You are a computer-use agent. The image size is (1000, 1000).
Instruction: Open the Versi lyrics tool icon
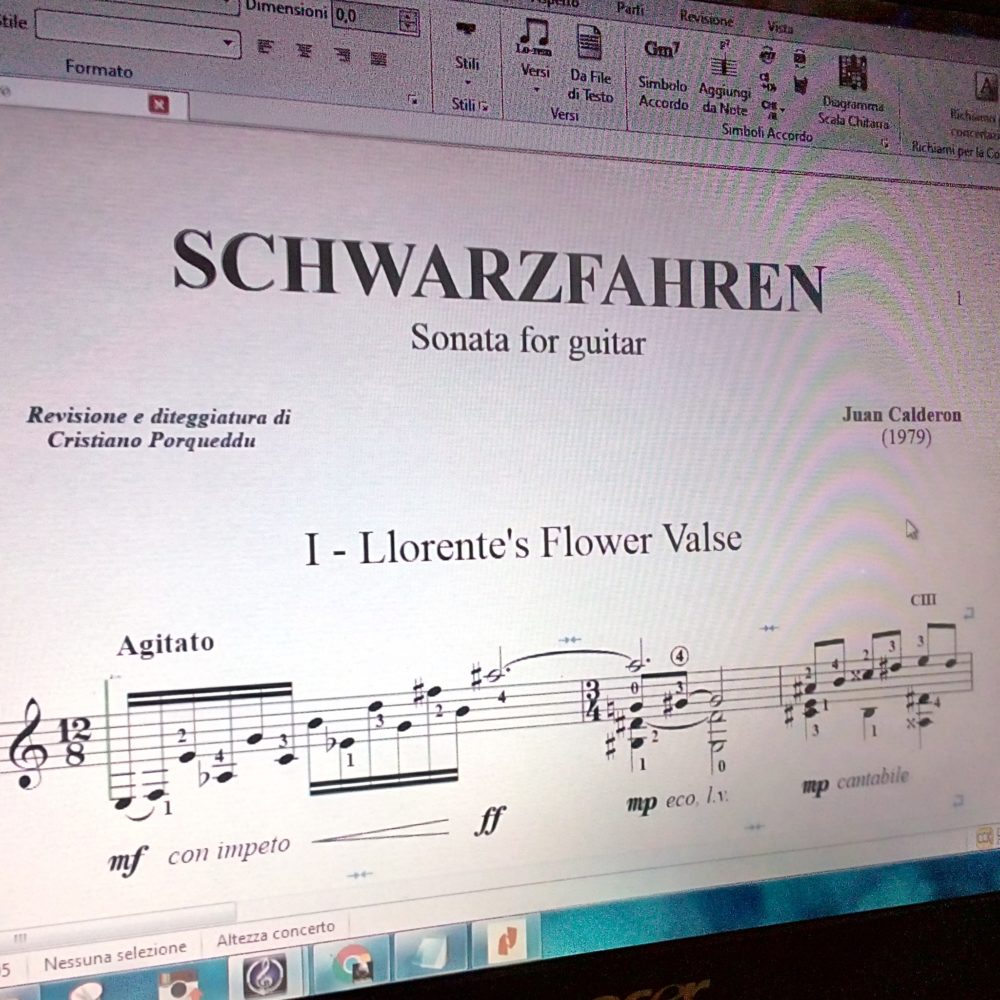pyautogui.click(x=534, y=38)
